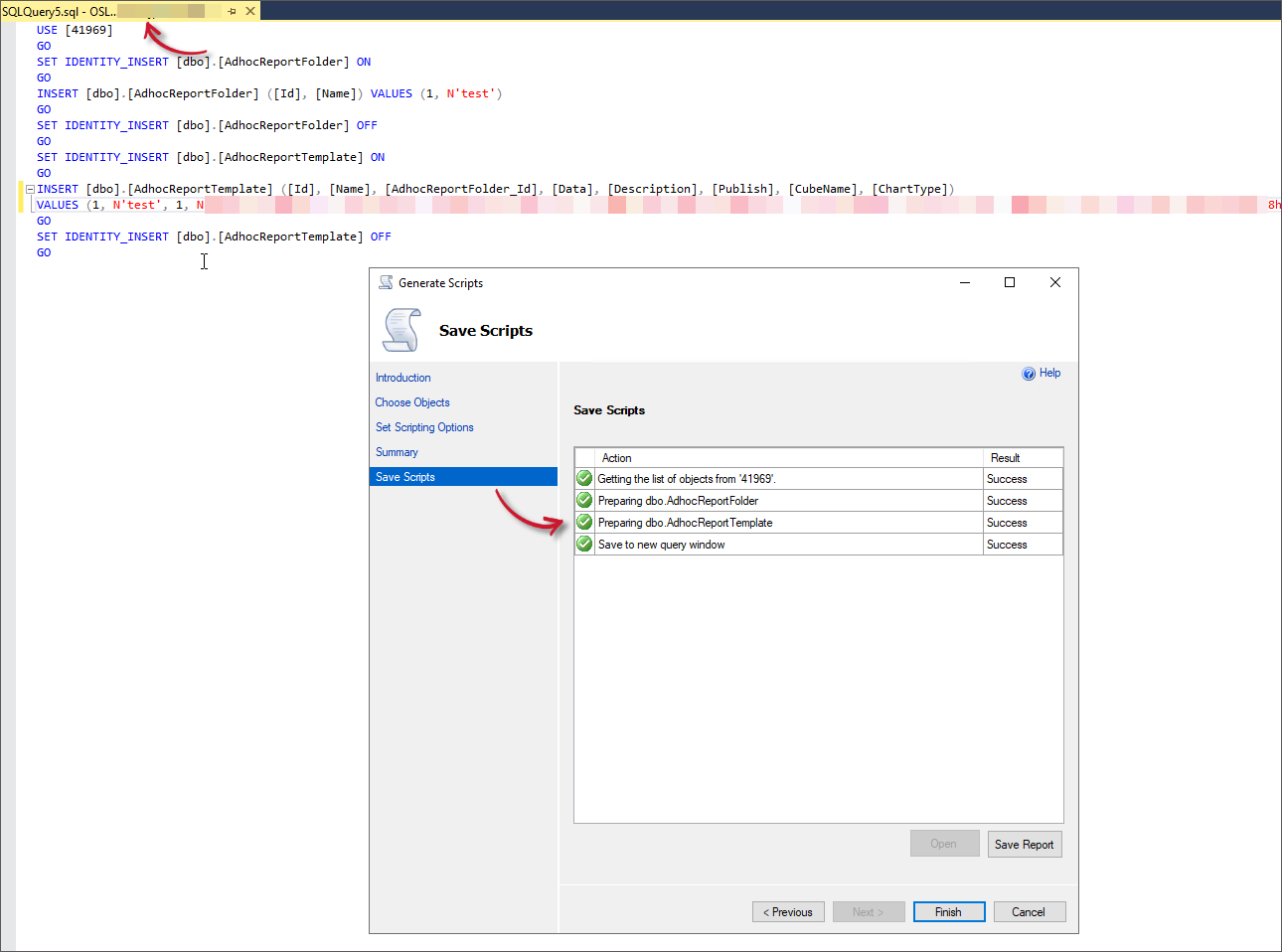Click the success icon for 'Getting the list of objects'
Screen dimensions: 1282x952
(x=584, y=478)
